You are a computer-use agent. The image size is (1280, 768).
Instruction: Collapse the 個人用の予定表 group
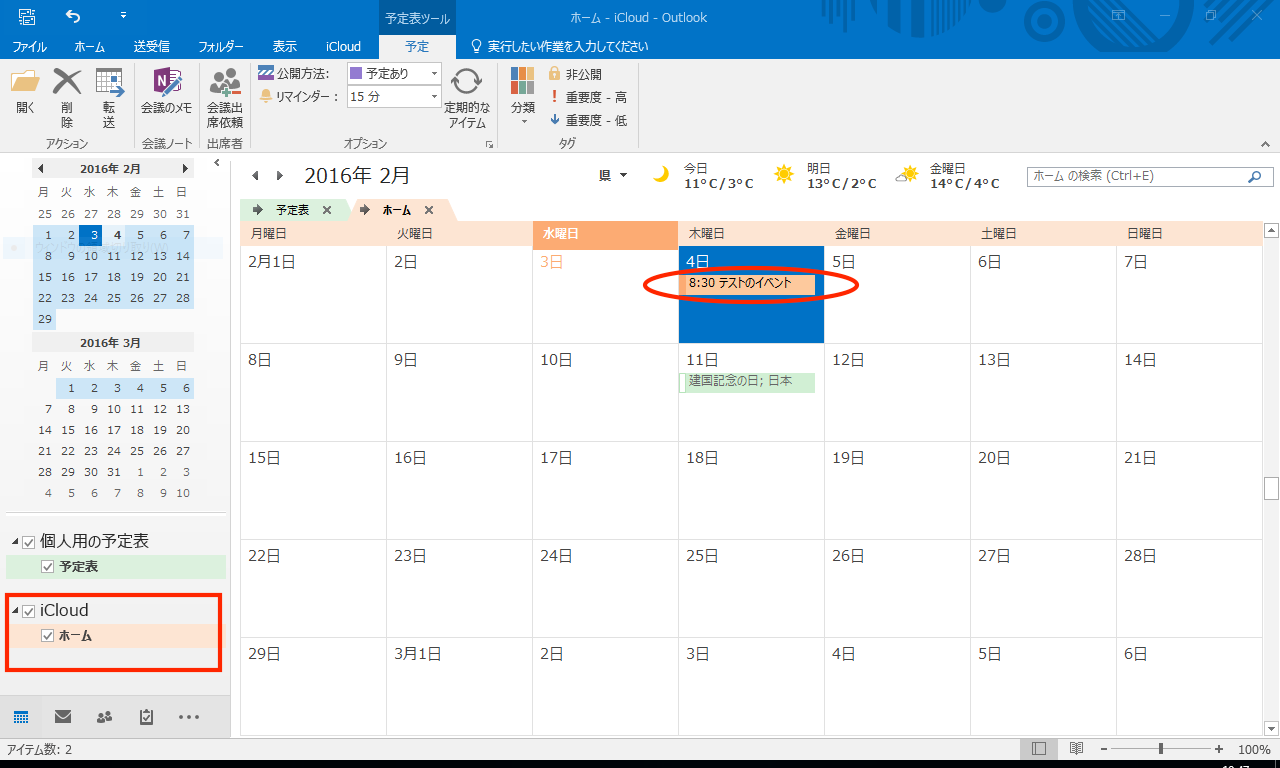tap(15, 542)
